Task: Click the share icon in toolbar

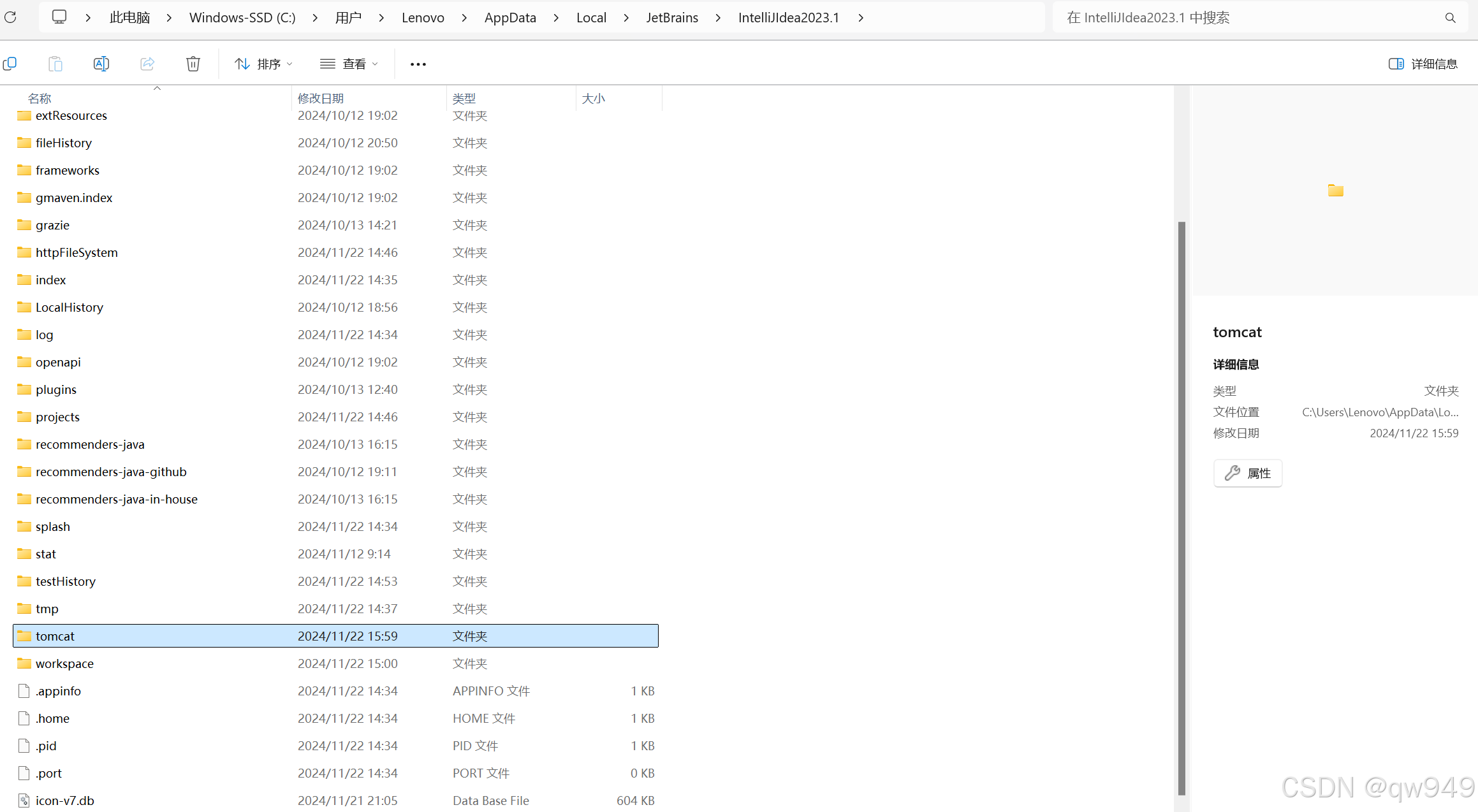Action: 147,64
